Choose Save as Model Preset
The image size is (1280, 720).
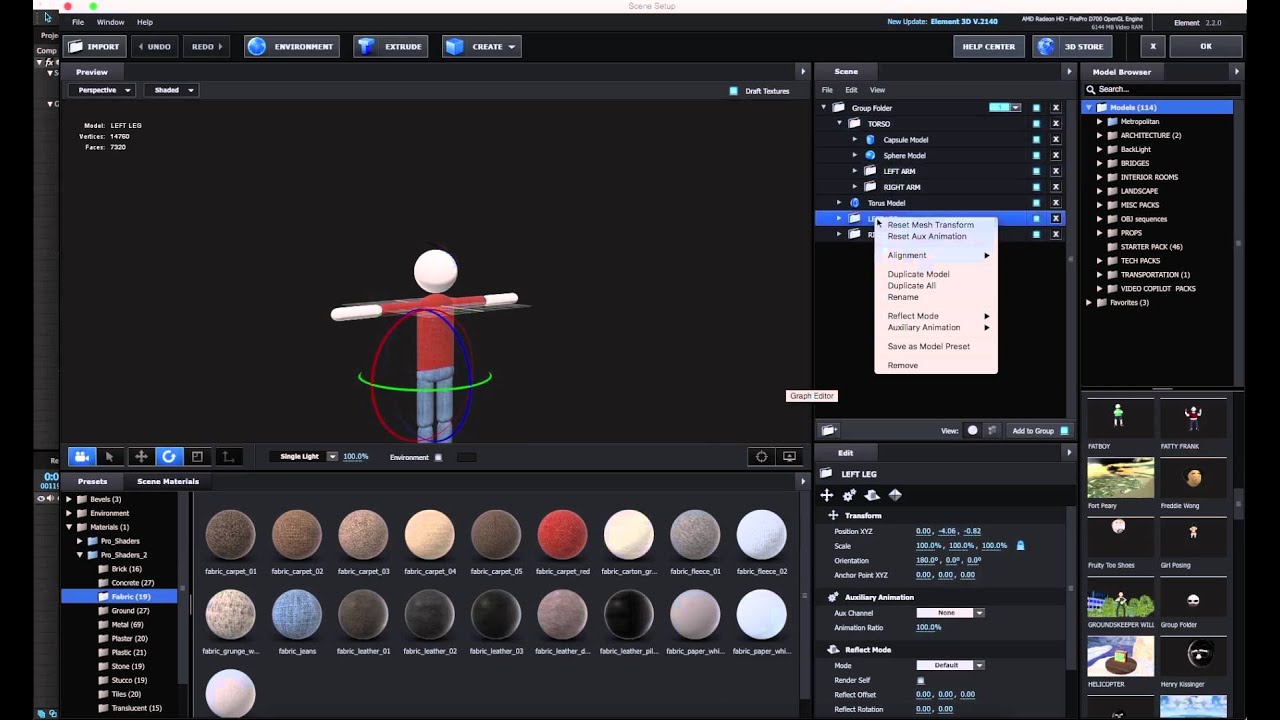[929, 346]
